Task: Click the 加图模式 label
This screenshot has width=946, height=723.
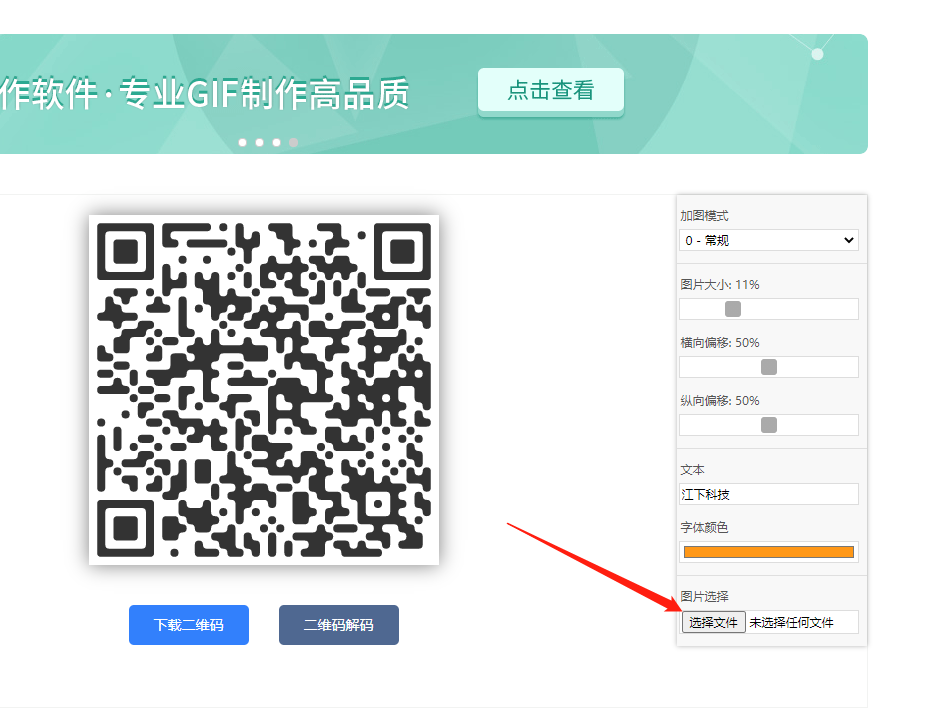Action: click(x=704, y=216)
